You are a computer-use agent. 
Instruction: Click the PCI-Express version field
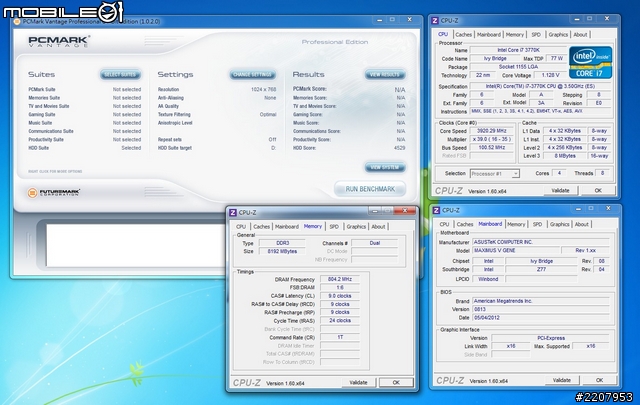551,338
